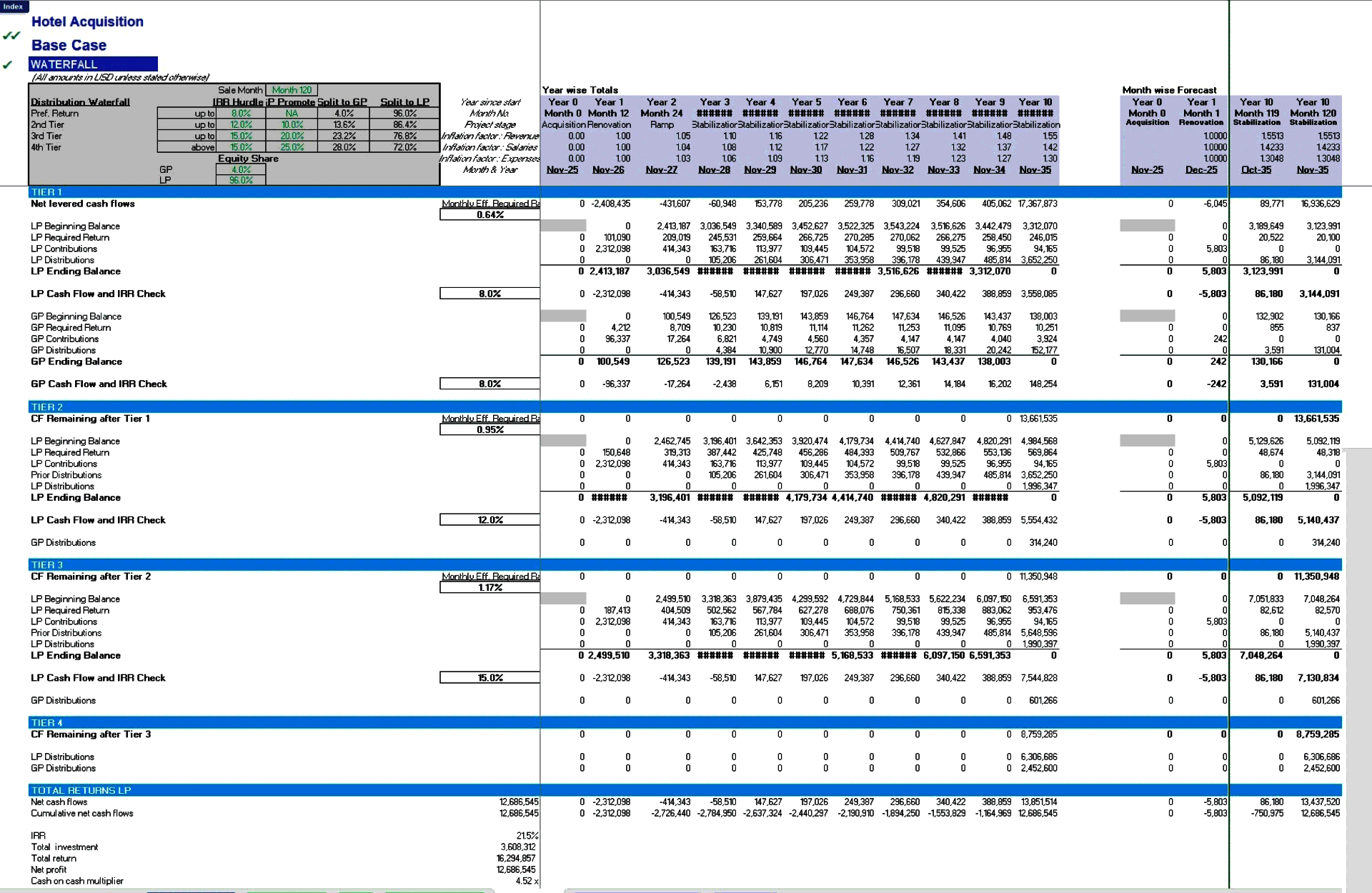Click the Nov-26 date header
Image resolution: width=1372 pixels, height=893 pixels.
[x=608, y=169]
